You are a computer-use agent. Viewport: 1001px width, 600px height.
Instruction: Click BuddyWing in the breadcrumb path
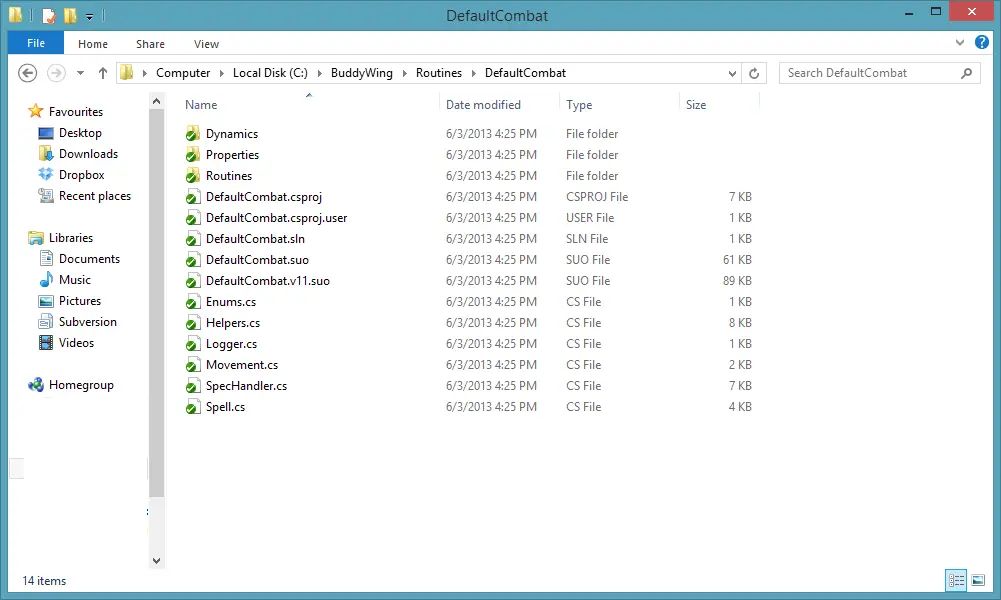362,73
